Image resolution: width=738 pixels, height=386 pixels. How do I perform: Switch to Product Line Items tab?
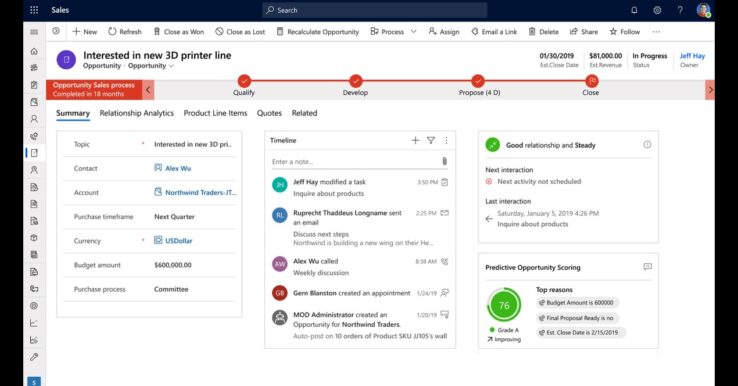[215, 113]
